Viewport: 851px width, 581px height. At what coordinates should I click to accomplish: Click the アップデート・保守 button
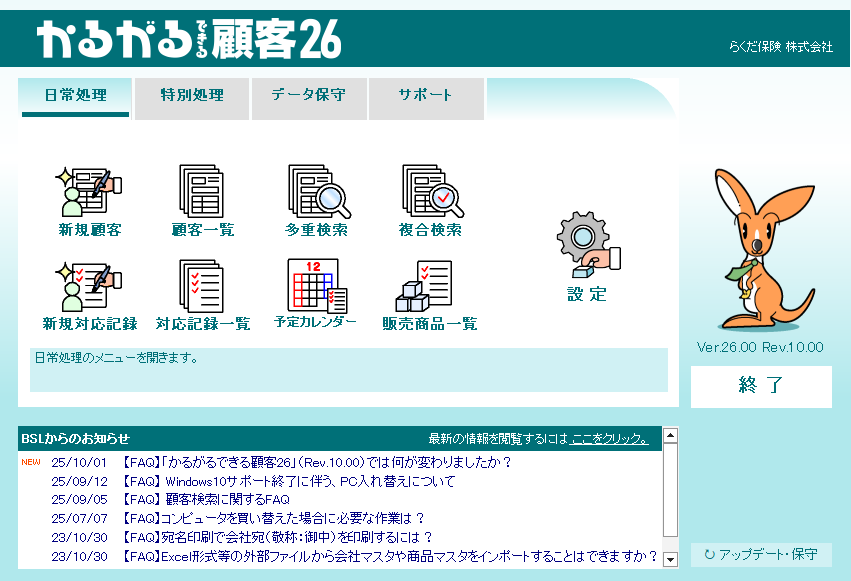tap(761, 554)
